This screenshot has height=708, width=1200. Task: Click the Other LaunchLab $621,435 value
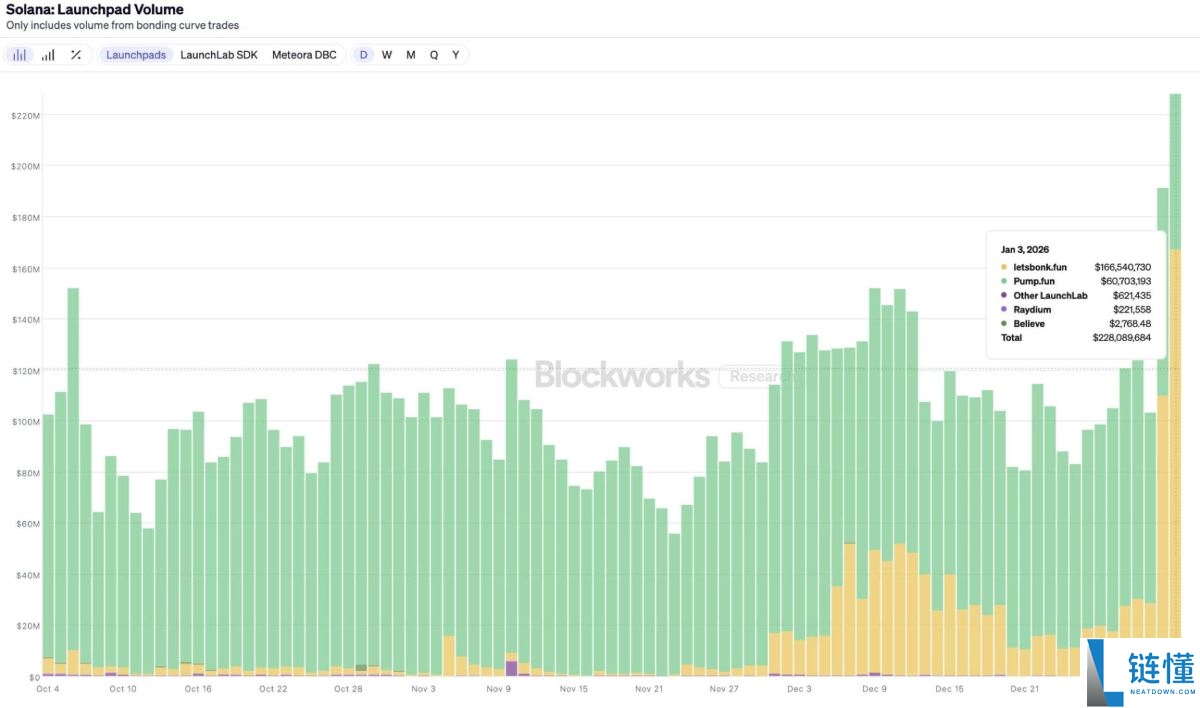(x=1132, y=296)
